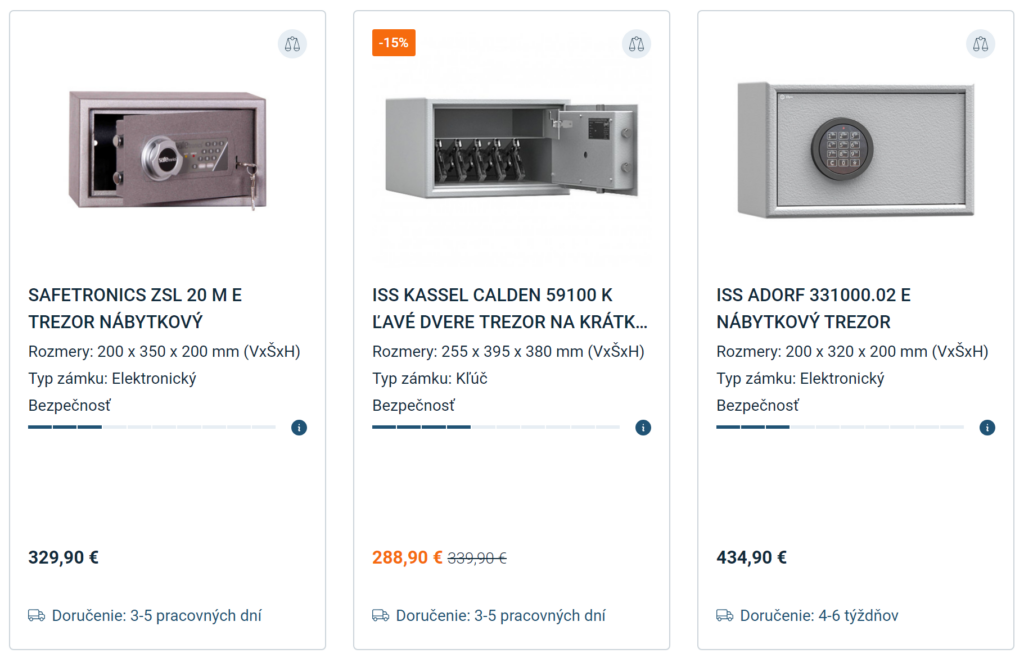Screen dimensions: 1024x658
Task: Click security info icon on ISS Adorf card
Action: click(x=987, y=428)
